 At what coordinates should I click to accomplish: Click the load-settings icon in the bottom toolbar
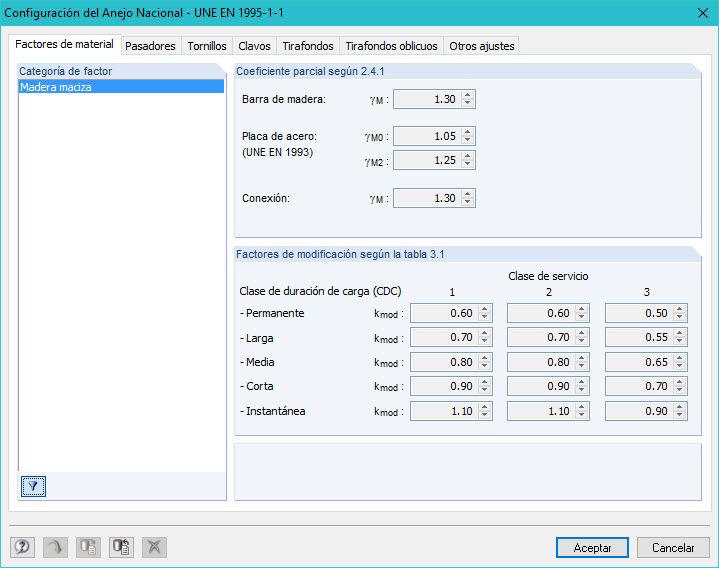88,546
